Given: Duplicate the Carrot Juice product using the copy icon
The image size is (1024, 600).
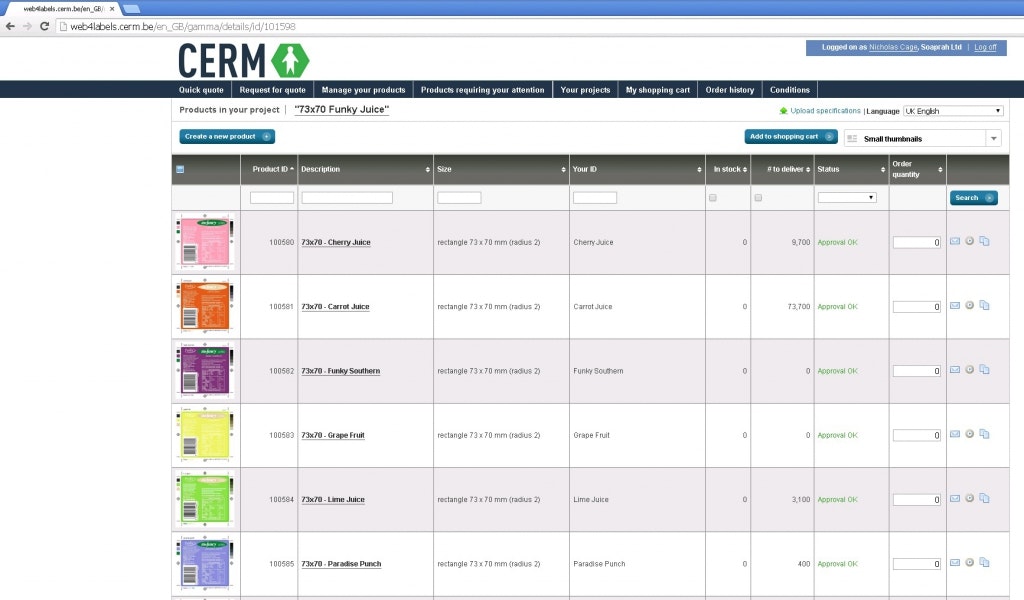Looking at the screenshot, I should 984,305.
